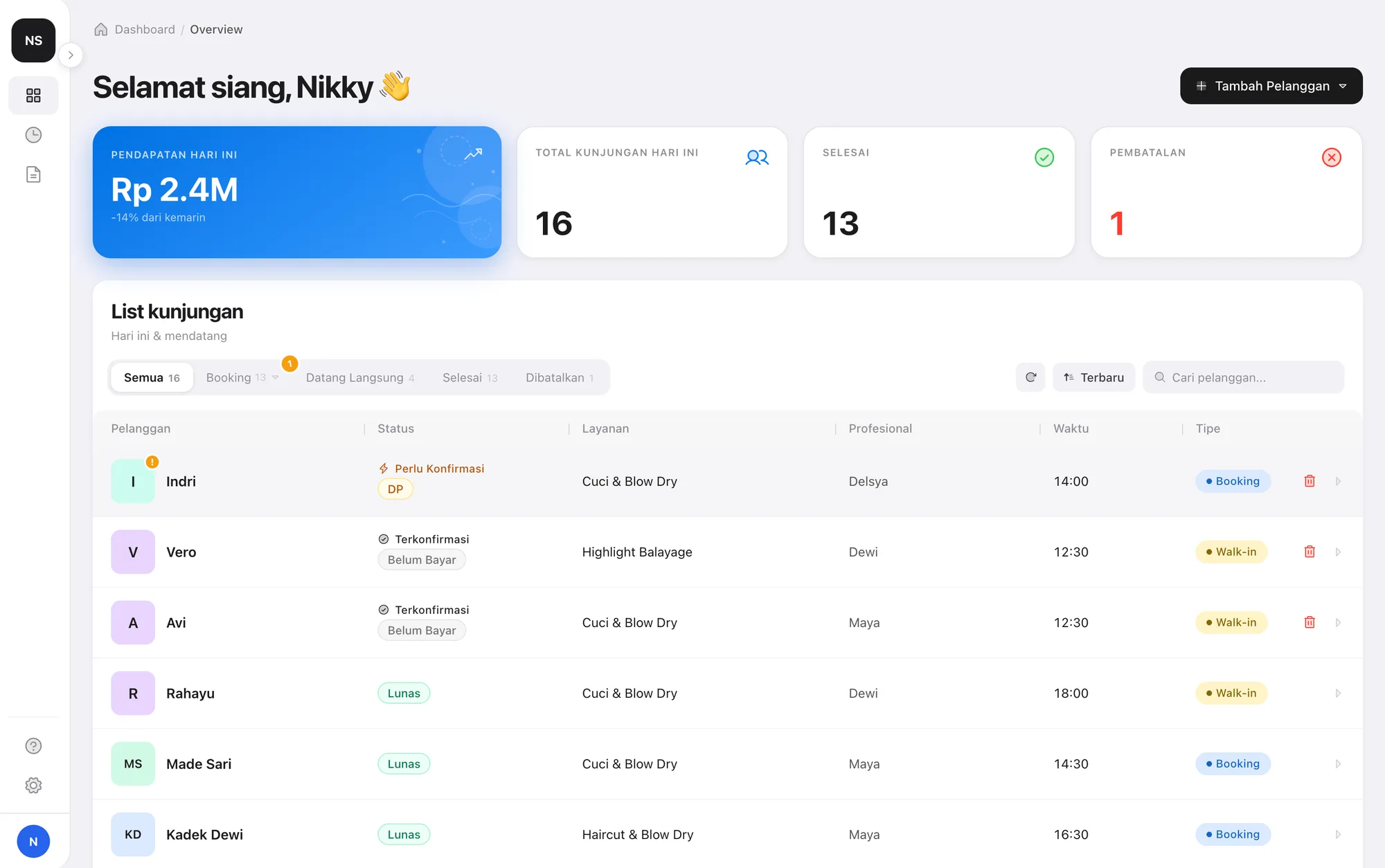The height and width of the screenshot is (868, 1385).
Task: Click Belum Bayar badge for Vero
Action: coord(422,560)
